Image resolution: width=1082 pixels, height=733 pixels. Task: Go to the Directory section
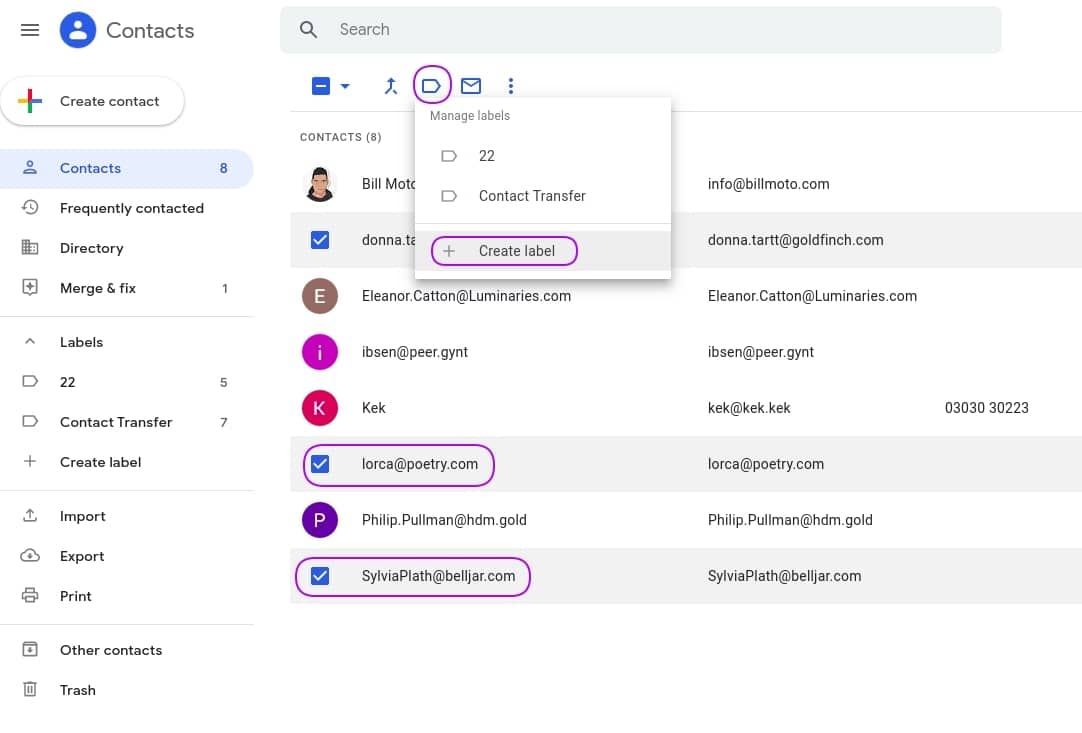[91, 248]
